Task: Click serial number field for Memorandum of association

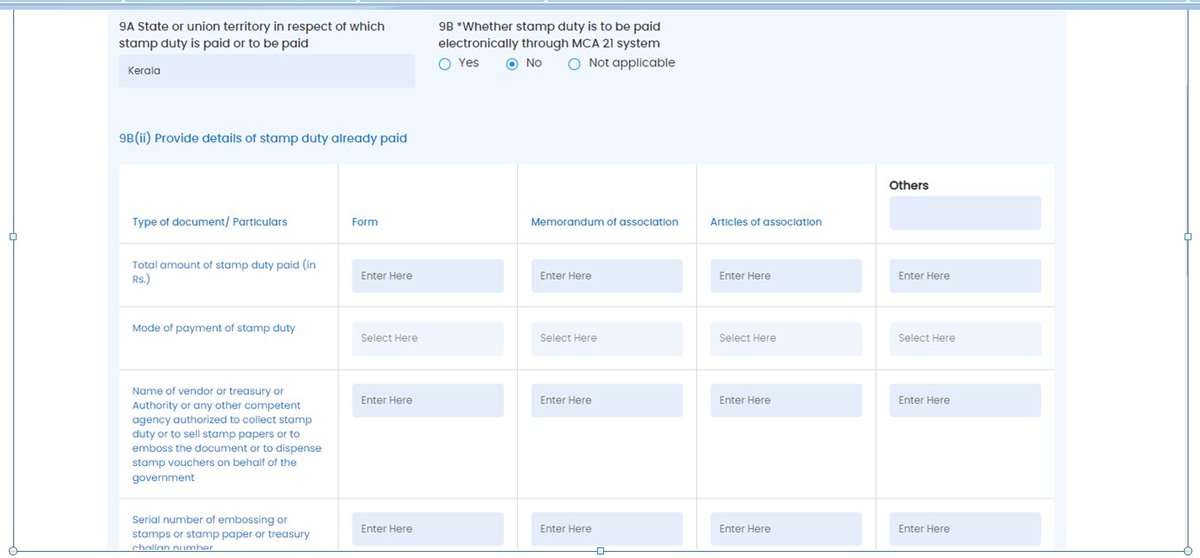Action: click(x=607, y=529)
